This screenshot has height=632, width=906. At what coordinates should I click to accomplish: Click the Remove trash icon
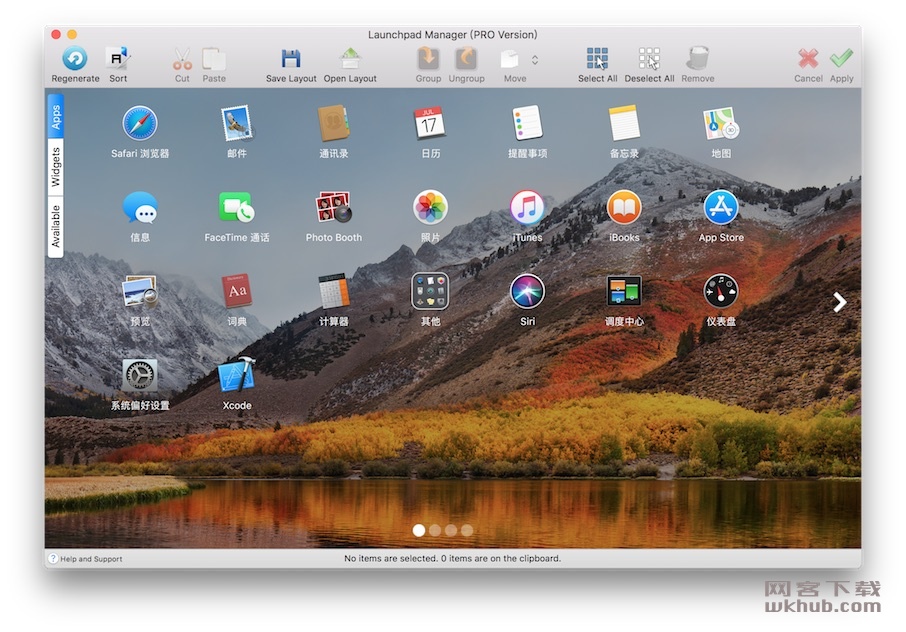pyautogui.click(x=697, y=58)
